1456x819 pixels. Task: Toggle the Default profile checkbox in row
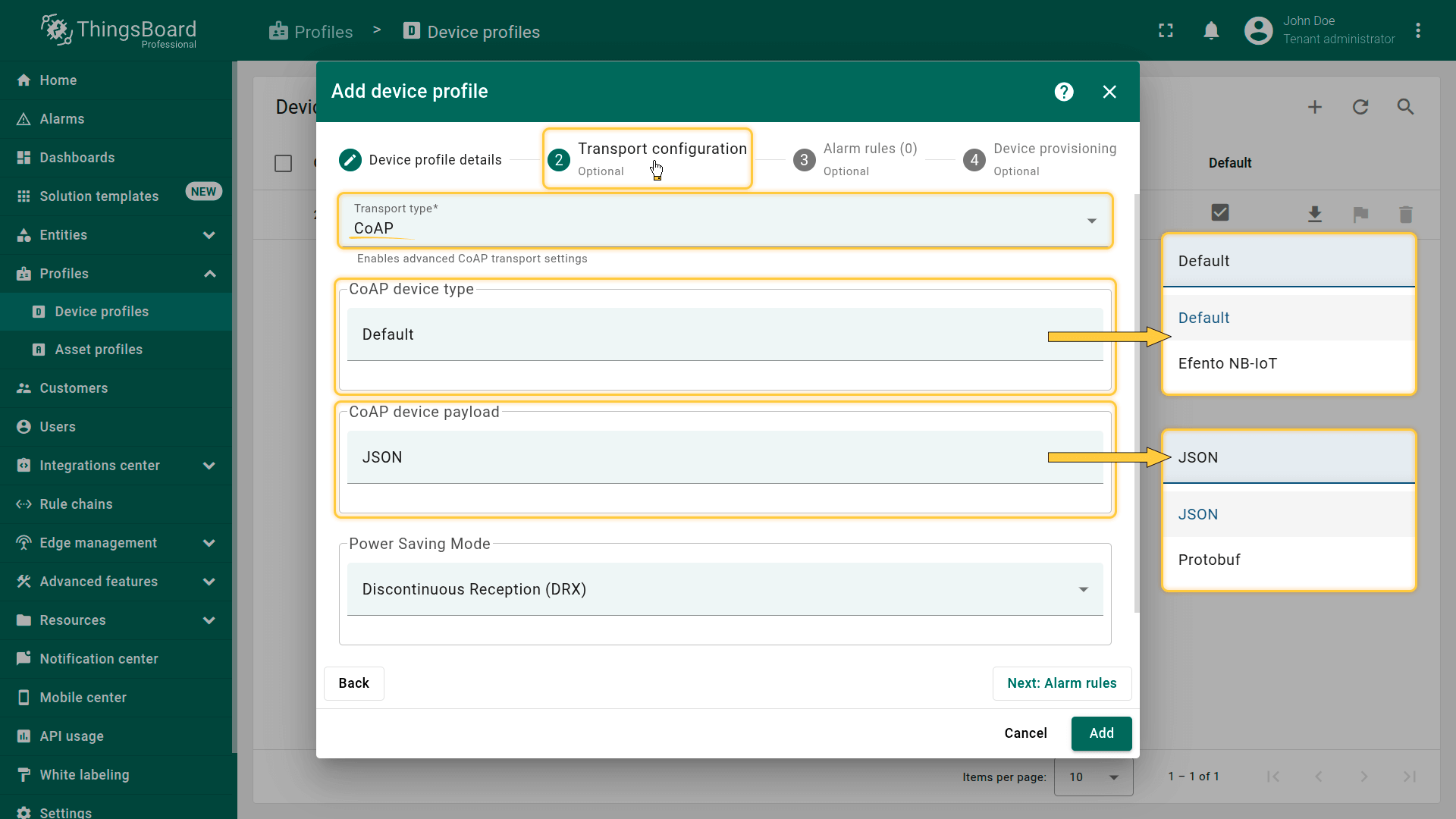tap(1220, 213)
